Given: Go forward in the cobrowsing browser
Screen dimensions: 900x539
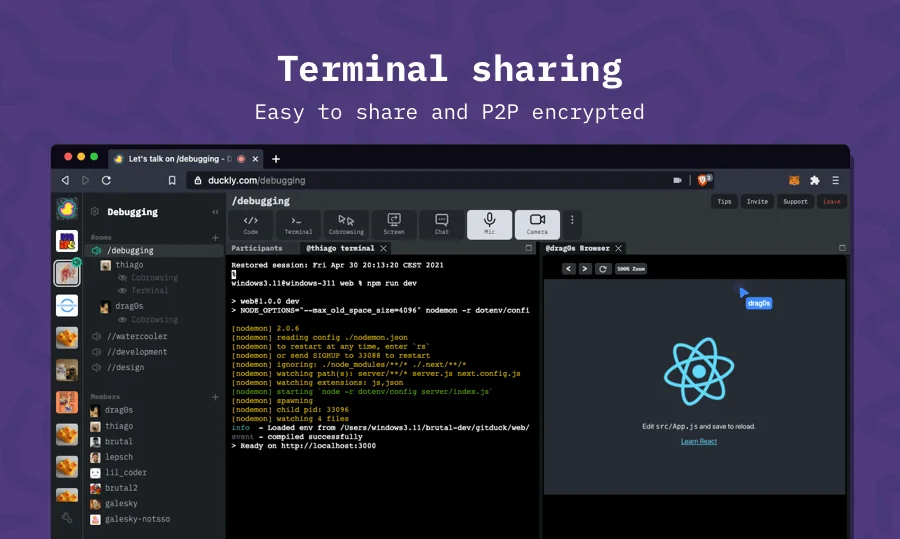Looking at the screenshot, I should (x=584, y=269).
